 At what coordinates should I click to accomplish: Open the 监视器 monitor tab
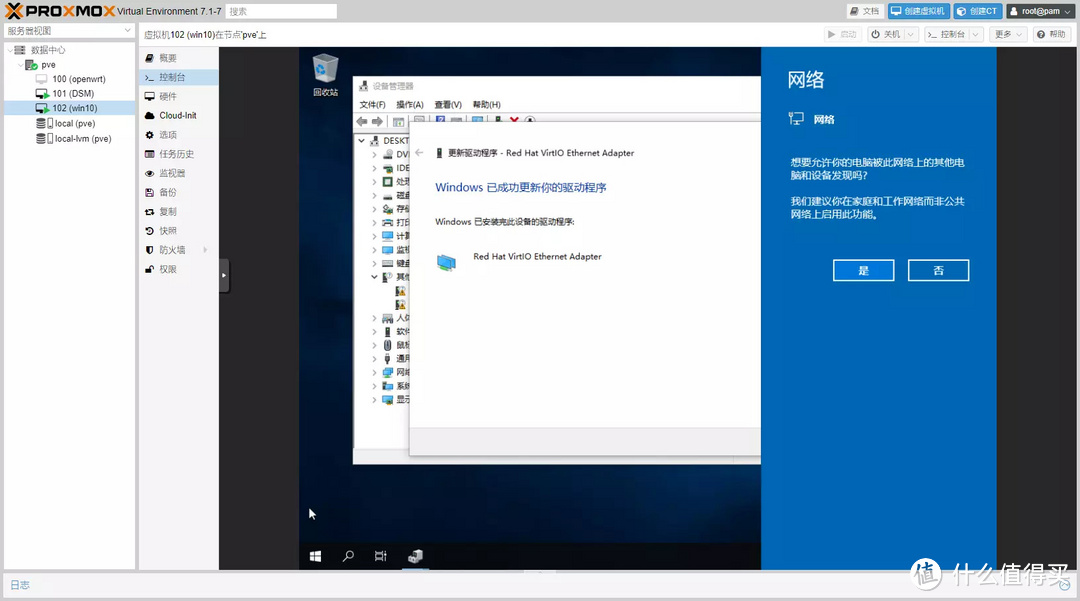pyautogui.click(x=179, y=173)
